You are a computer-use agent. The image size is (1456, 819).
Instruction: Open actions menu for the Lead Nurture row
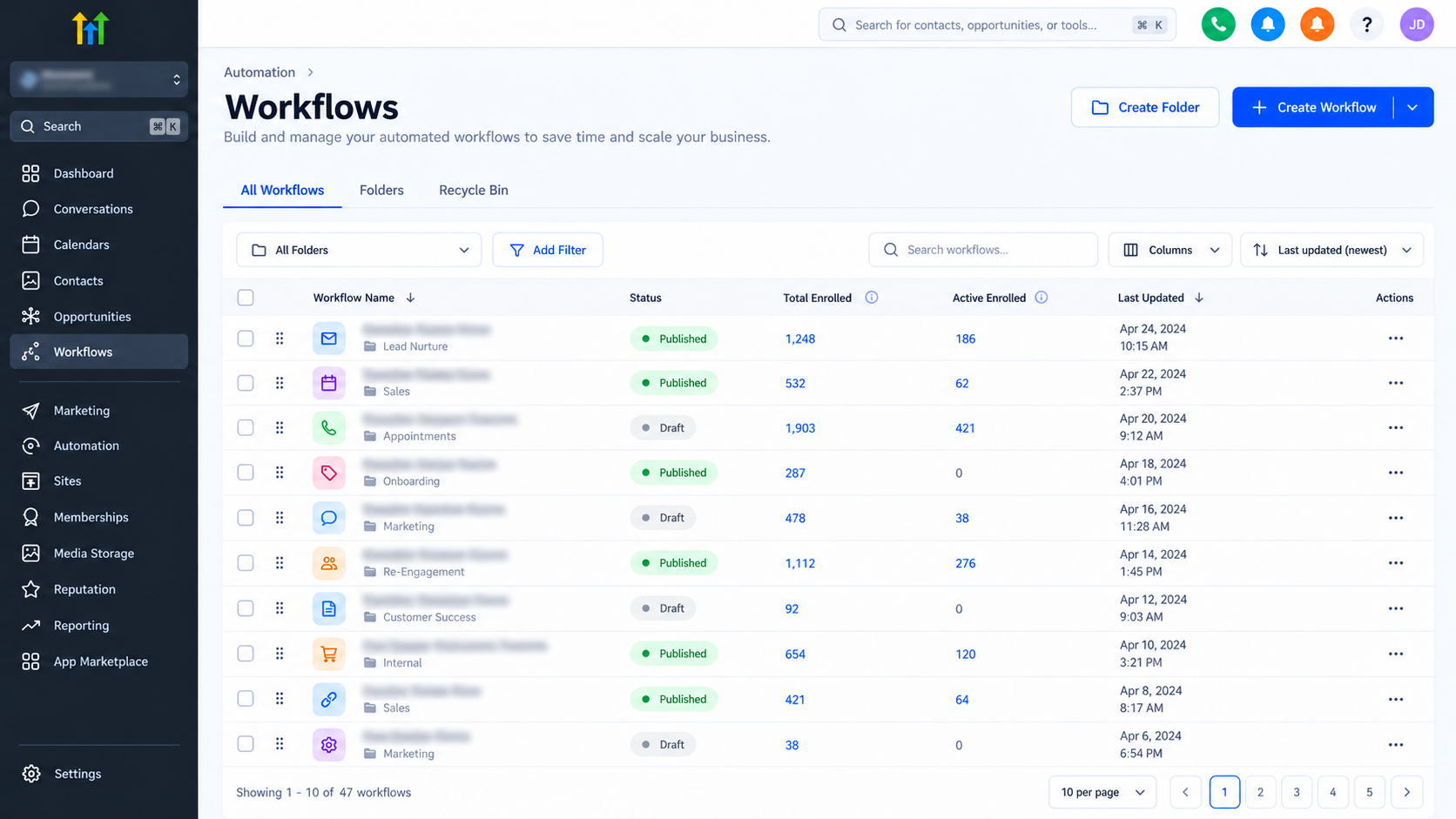click(x=1396, y=338)
